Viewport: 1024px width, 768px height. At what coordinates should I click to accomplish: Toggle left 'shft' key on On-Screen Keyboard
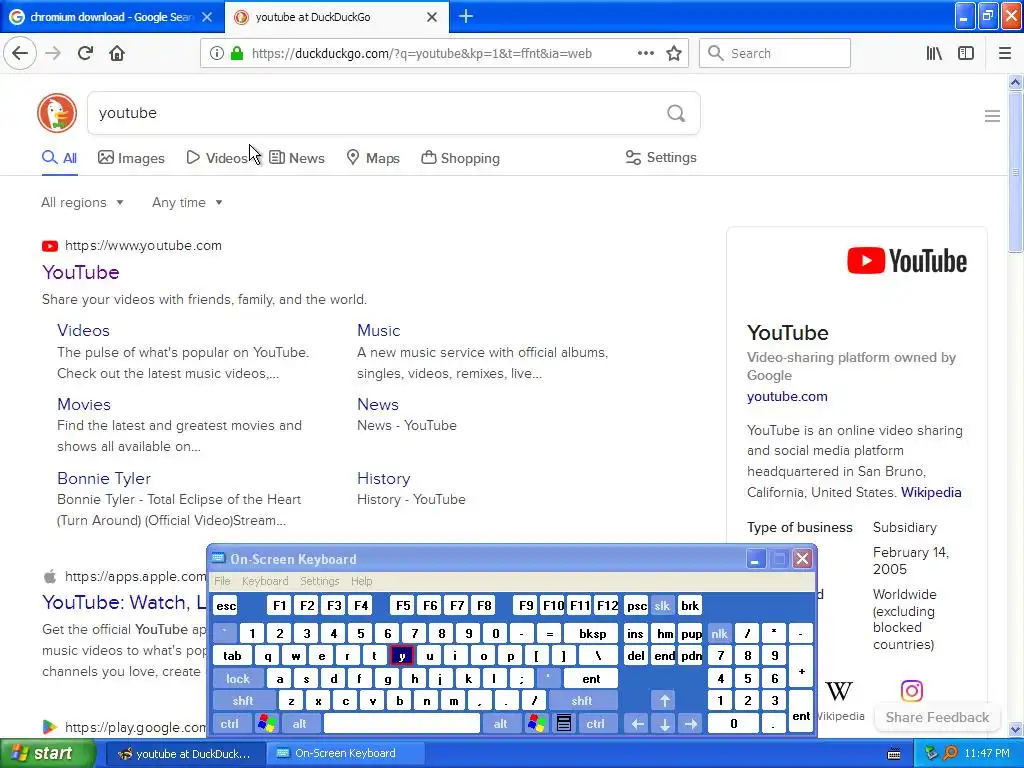click(x=242, y=701)
